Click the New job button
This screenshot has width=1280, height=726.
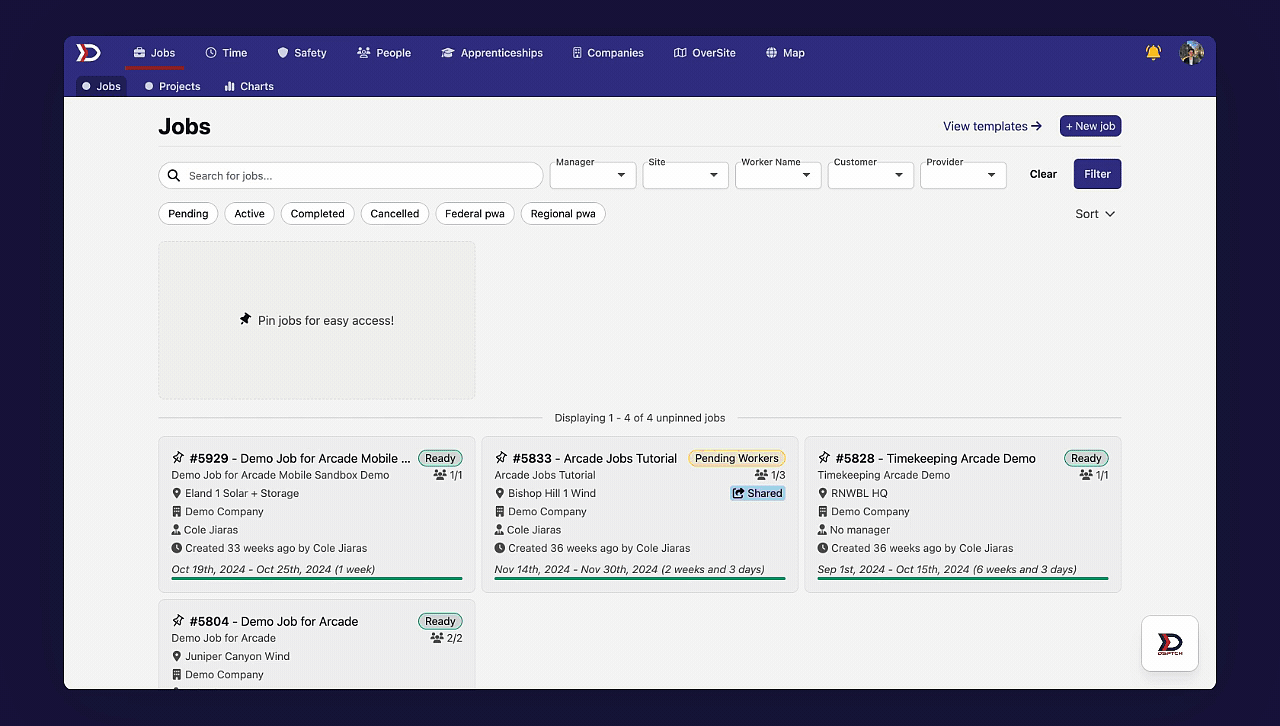(1090, 126)
